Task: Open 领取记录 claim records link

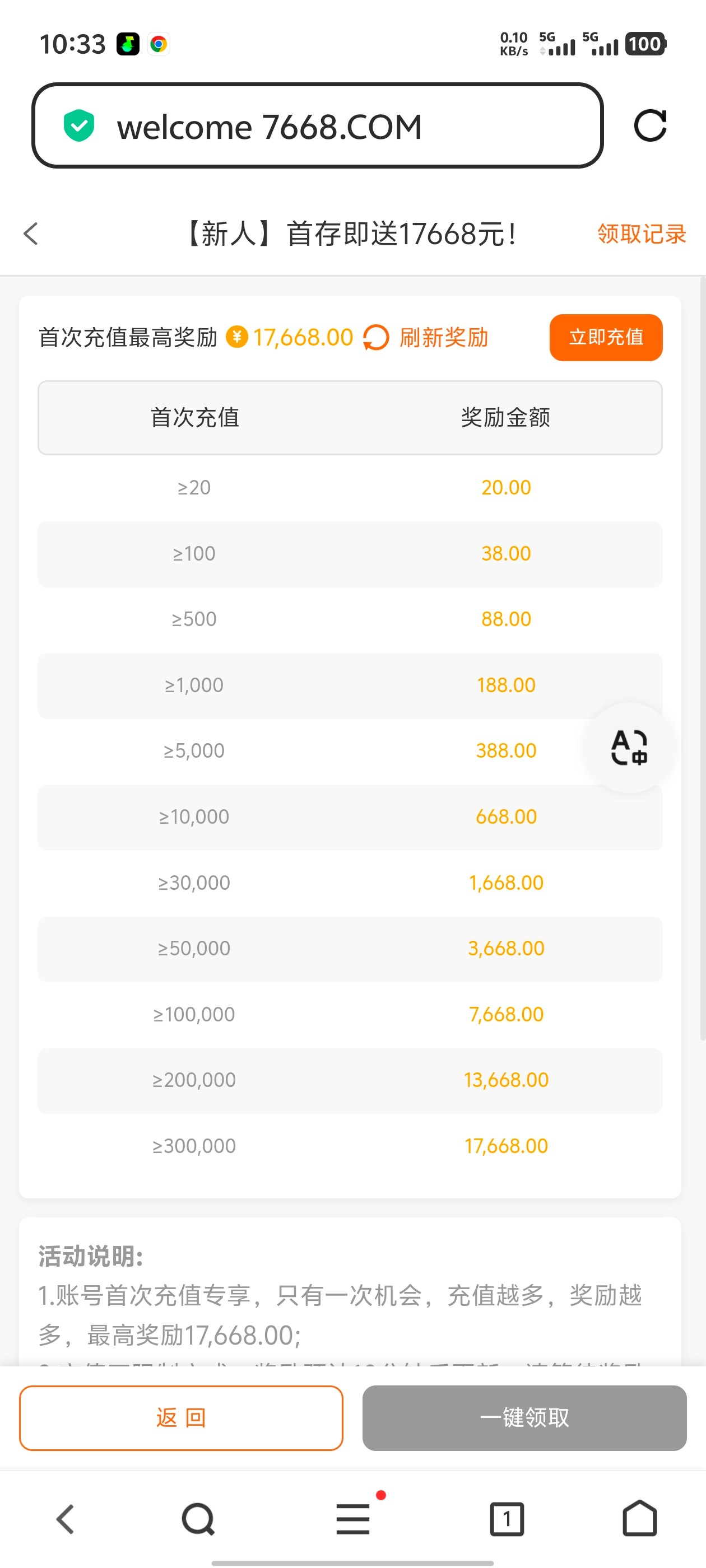Action: pyautogui.click(x=641, y=234)
